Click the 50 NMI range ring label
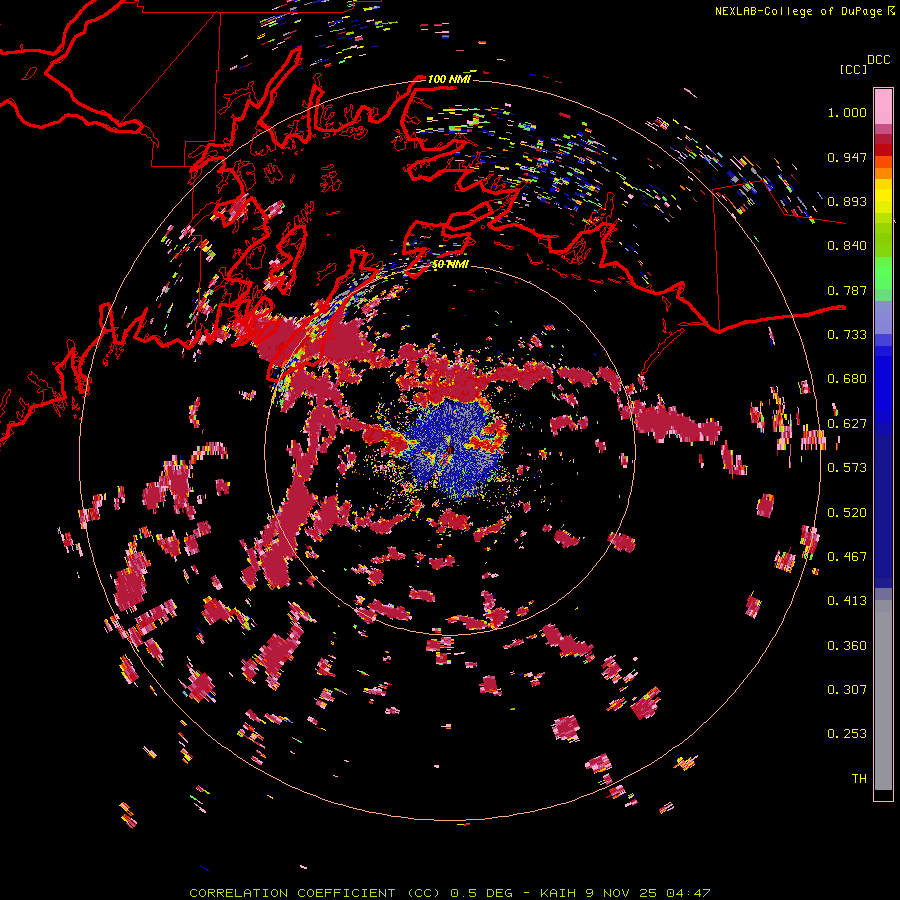900x900 pixels. (x=450, y=265)
